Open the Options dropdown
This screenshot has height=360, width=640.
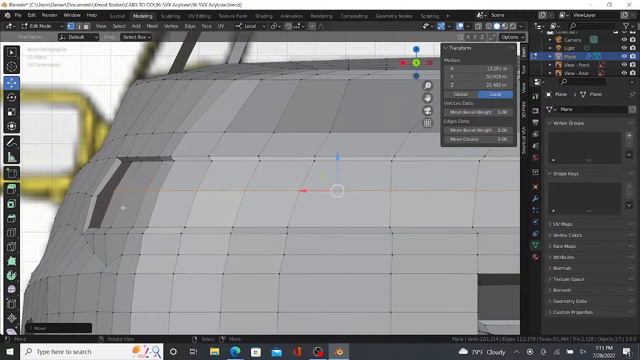512,37
